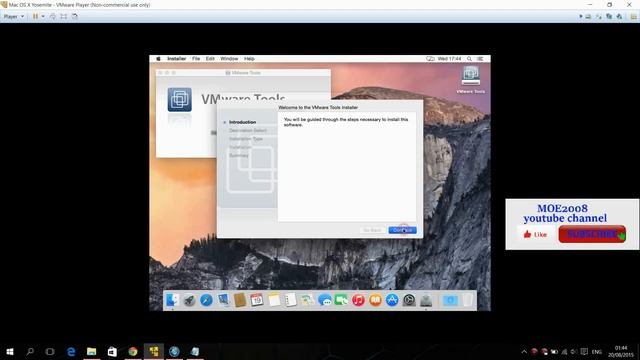The image size is (640, 360).
Task: Click the volume icon in the system tray
Action: pos(574,351)
